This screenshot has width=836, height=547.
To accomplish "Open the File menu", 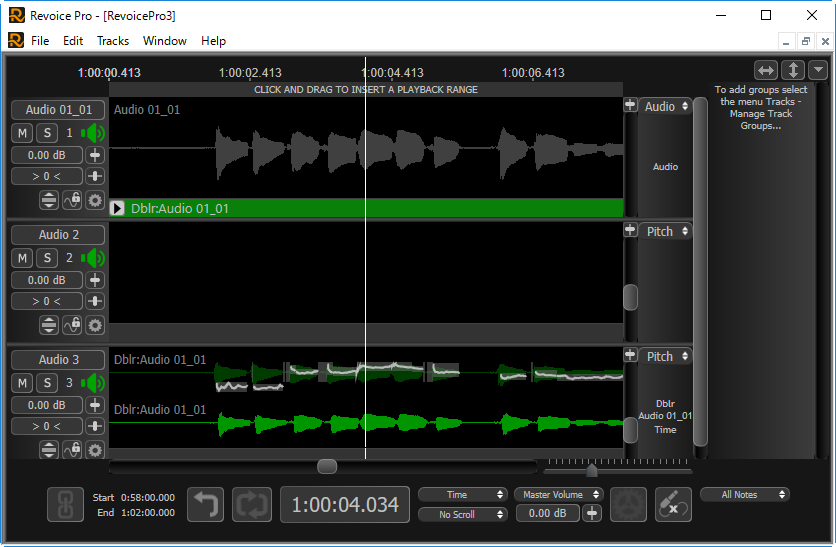I will (40, 41).
